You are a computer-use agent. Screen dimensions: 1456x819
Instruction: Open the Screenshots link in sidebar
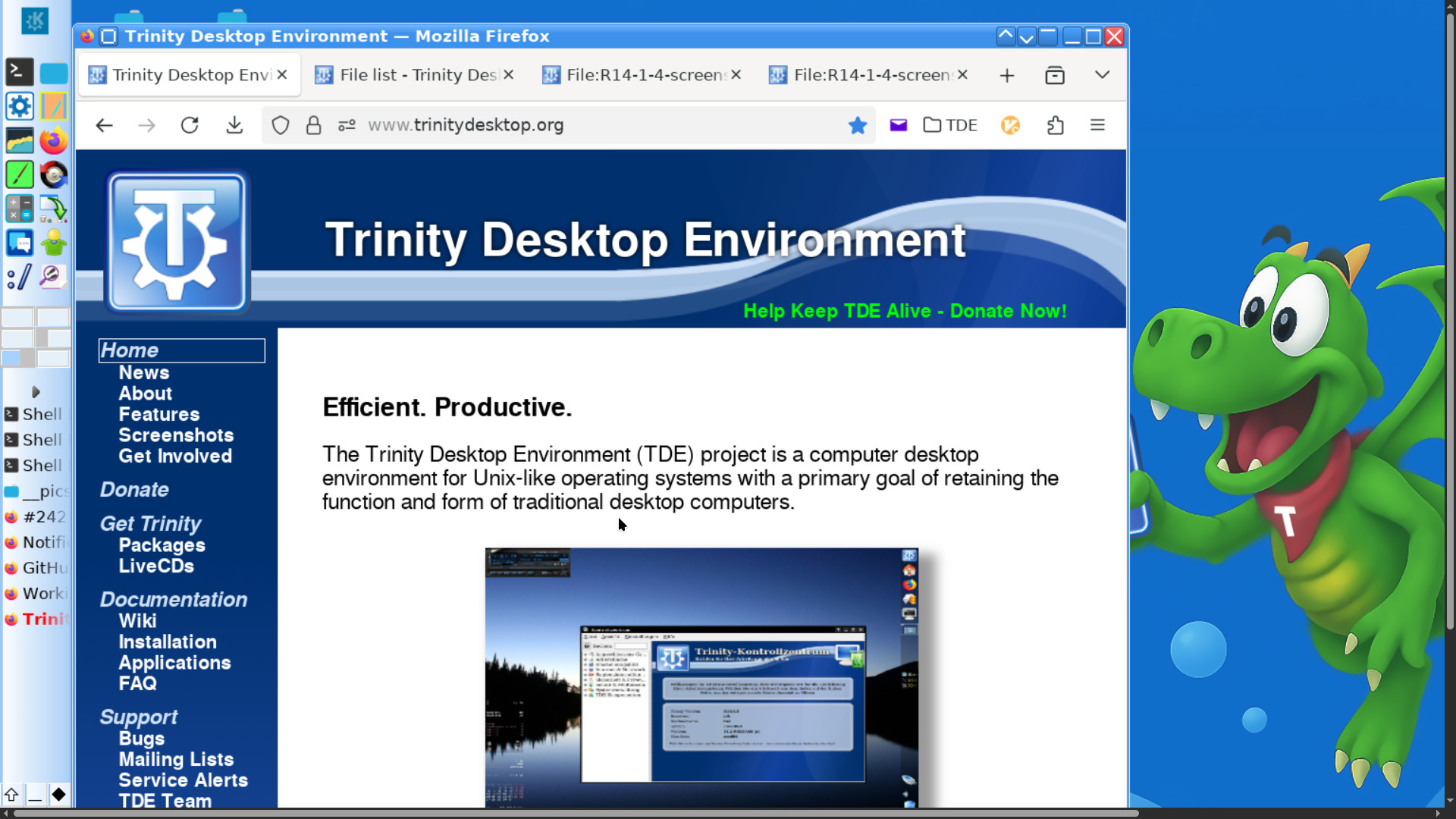(176, 435)
